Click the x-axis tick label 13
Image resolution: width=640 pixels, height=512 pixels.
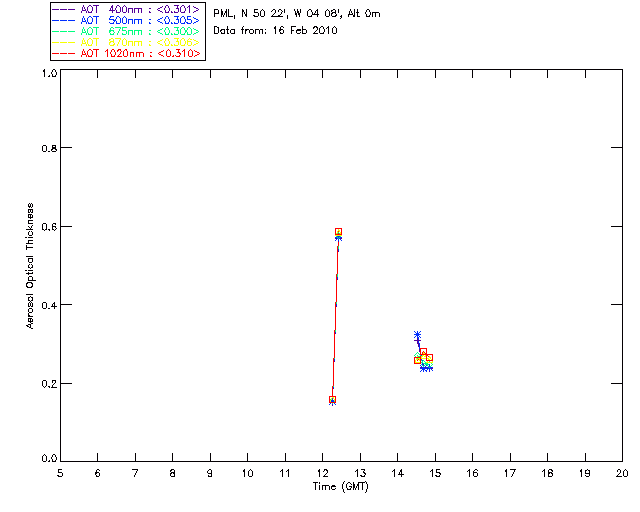pyautogui.click(x=360, y=474)
